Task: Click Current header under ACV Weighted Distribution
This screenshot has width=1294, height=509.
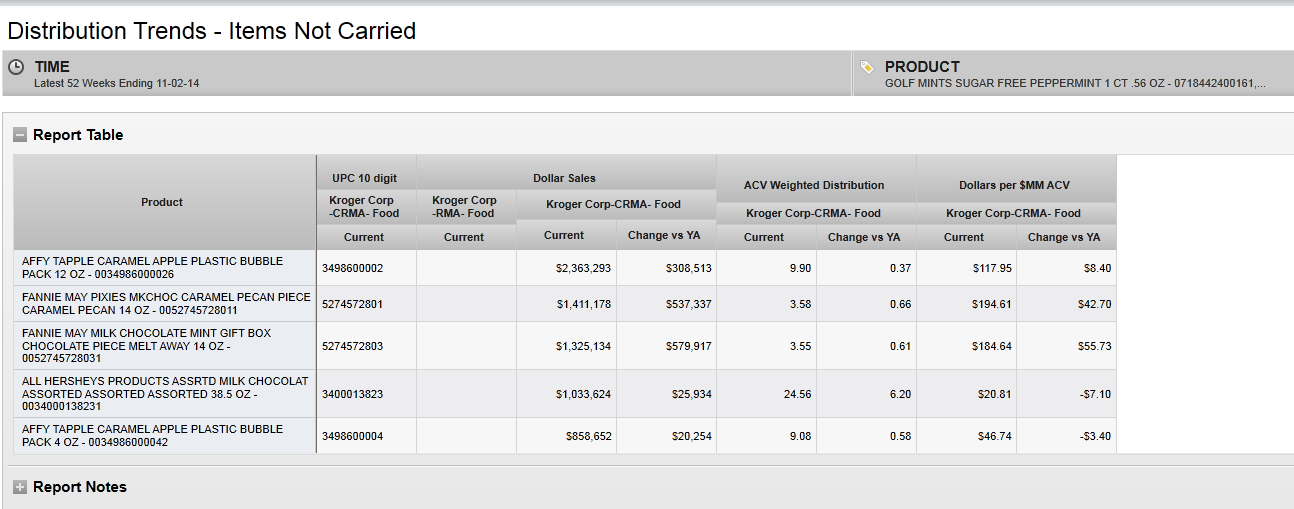Action: pos(764,237)
